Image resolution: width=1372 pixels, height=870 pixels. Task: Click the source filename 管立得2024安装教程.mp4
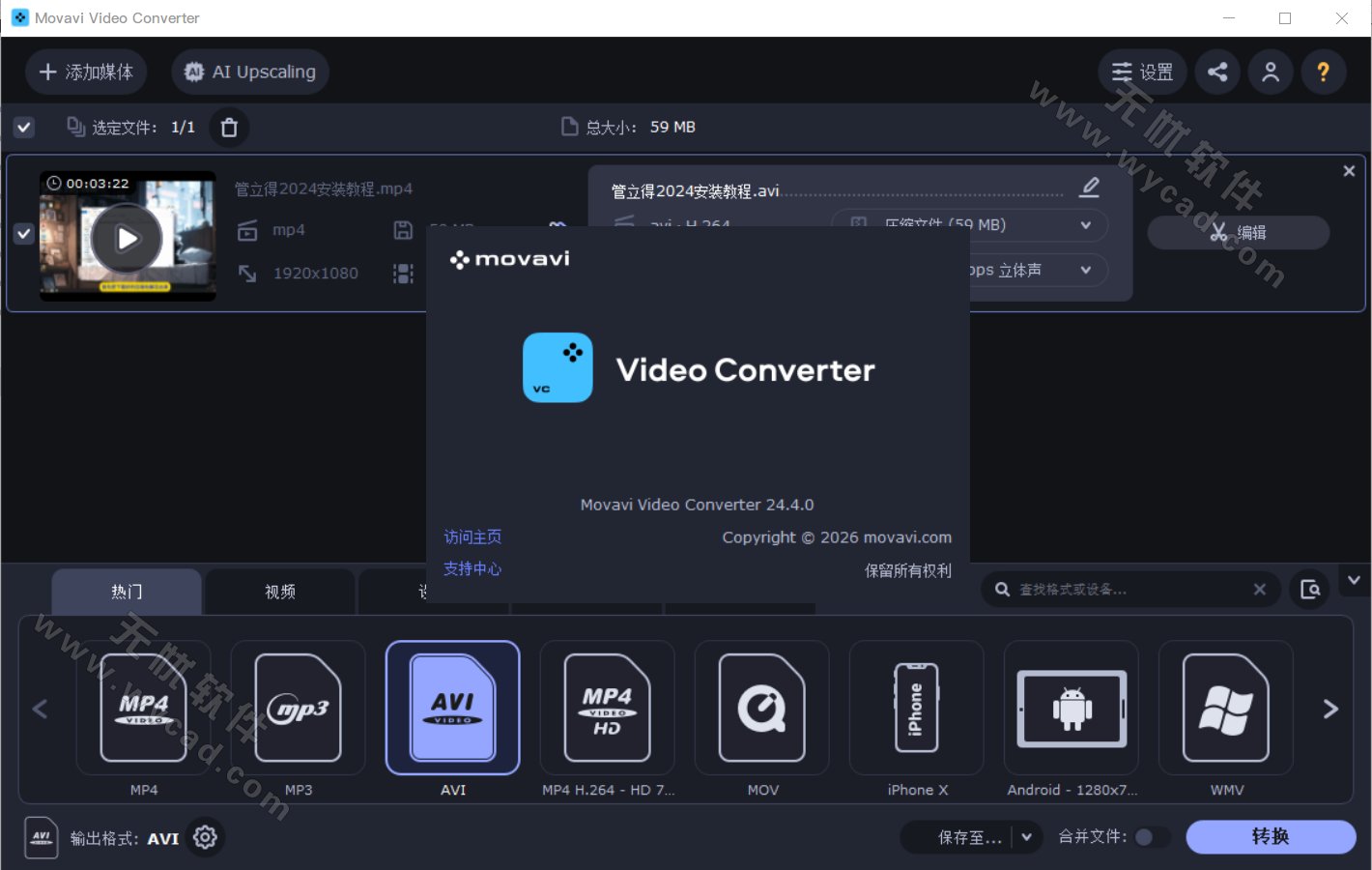[x=324, y=188]
